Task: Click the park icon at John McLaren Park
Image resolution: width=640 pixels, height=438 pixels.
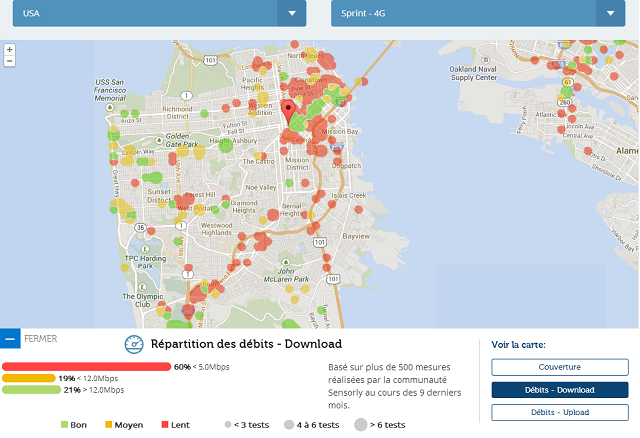Action: click(286, 262)
